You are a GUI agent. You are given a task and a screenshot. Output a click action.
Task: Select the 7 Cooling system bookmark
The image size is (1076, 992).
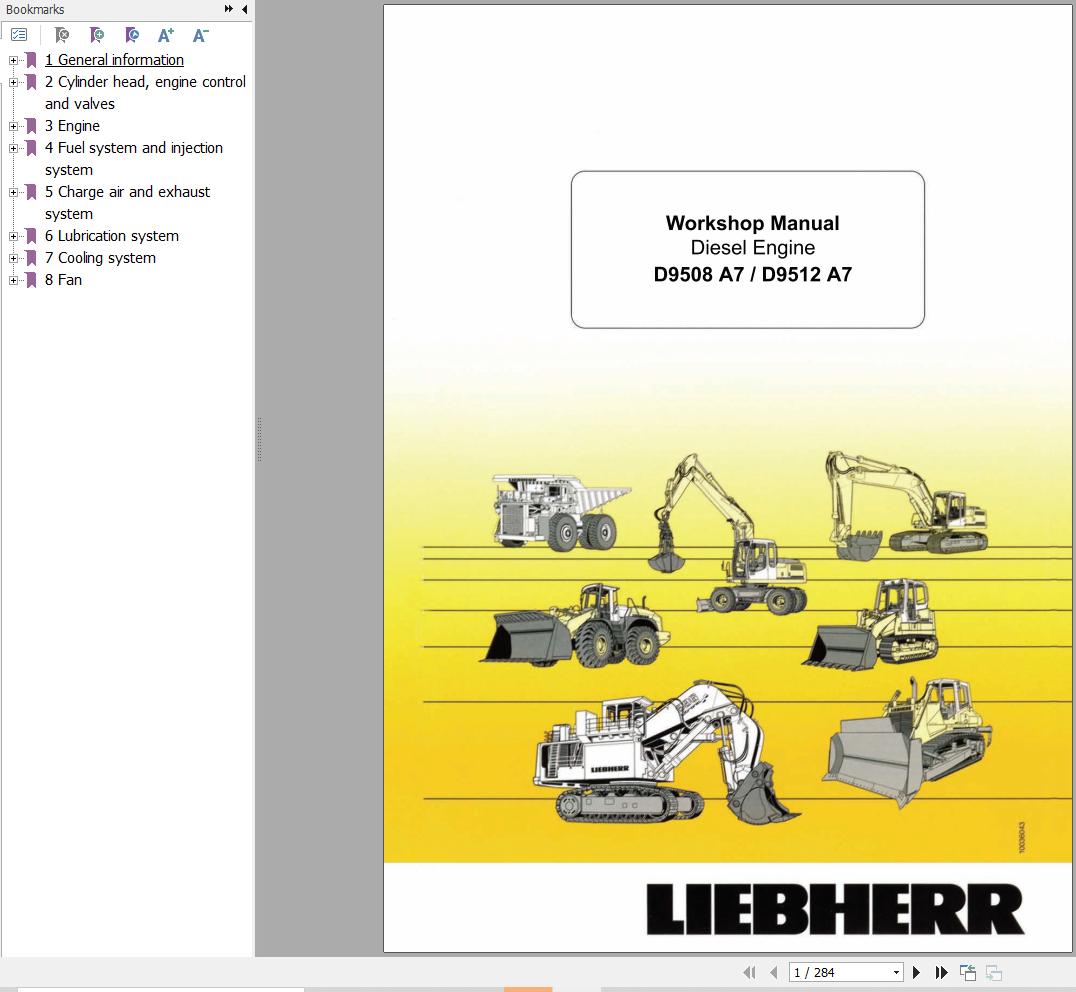pos(100,257)
